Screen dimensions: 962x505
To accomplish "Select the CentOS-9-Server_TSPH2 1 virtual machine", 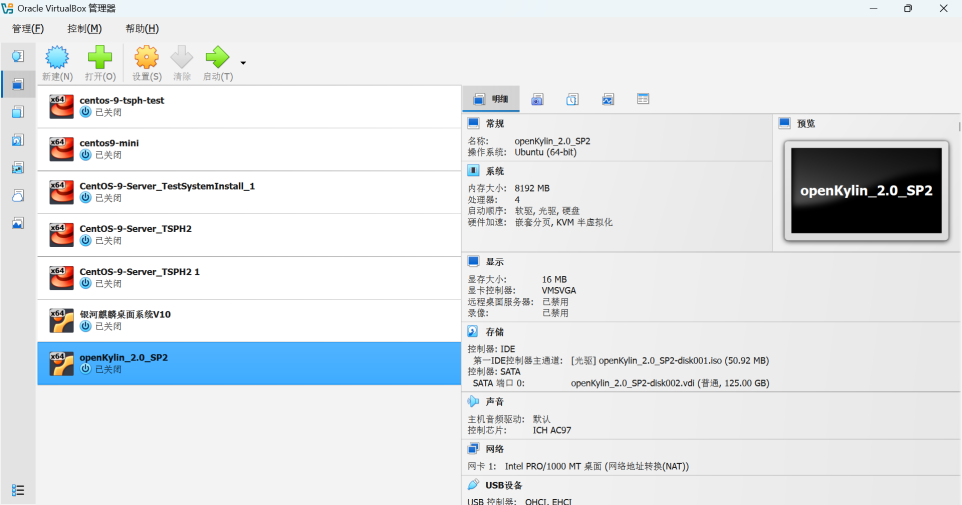I will [249, 278].
